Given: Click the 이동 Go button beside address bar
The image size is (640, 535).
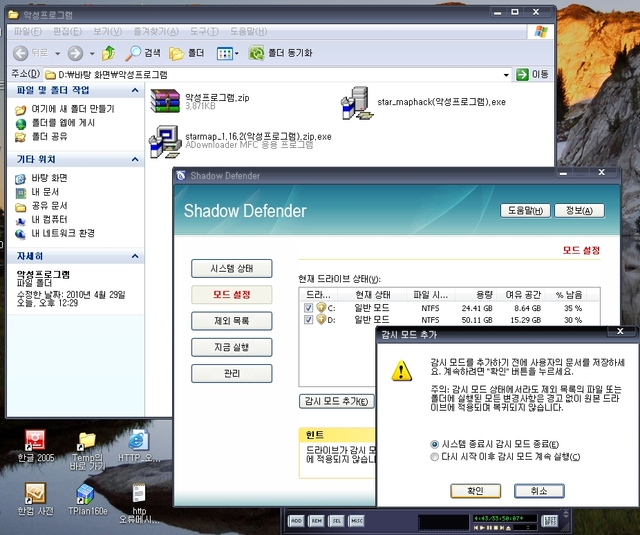Looking at the screenshot, I should 532,75.
